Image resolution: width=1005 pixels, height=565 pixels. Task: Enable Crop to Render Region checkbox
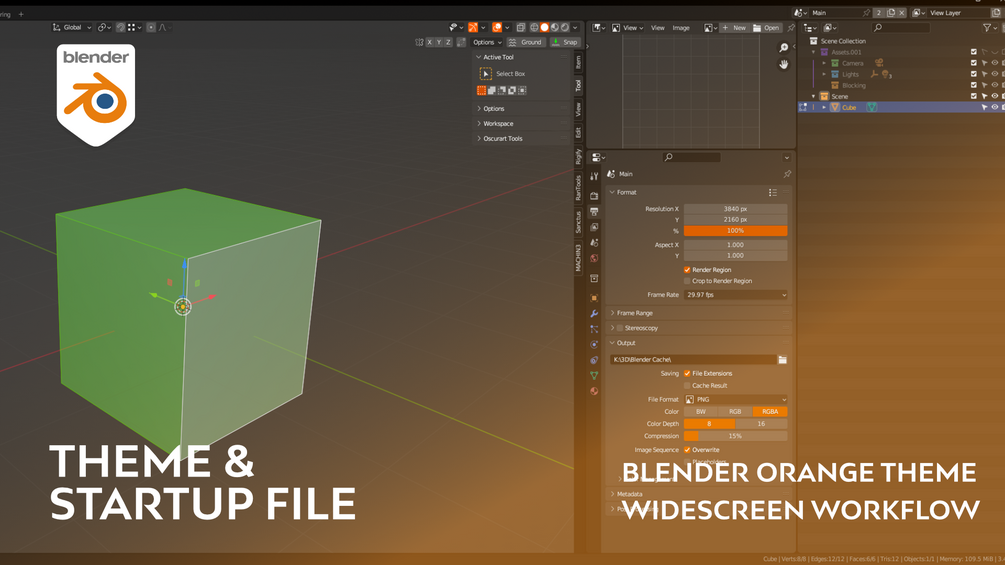tap(687, 281)
